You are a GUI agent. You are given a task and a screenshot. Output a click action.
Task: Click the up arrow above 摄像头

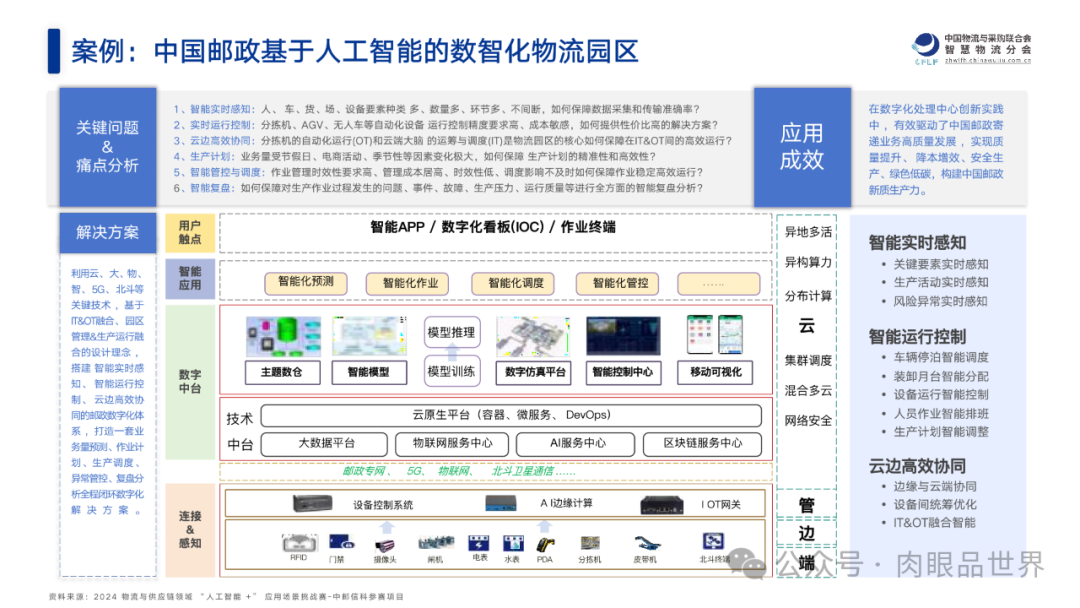pos(387,527)
